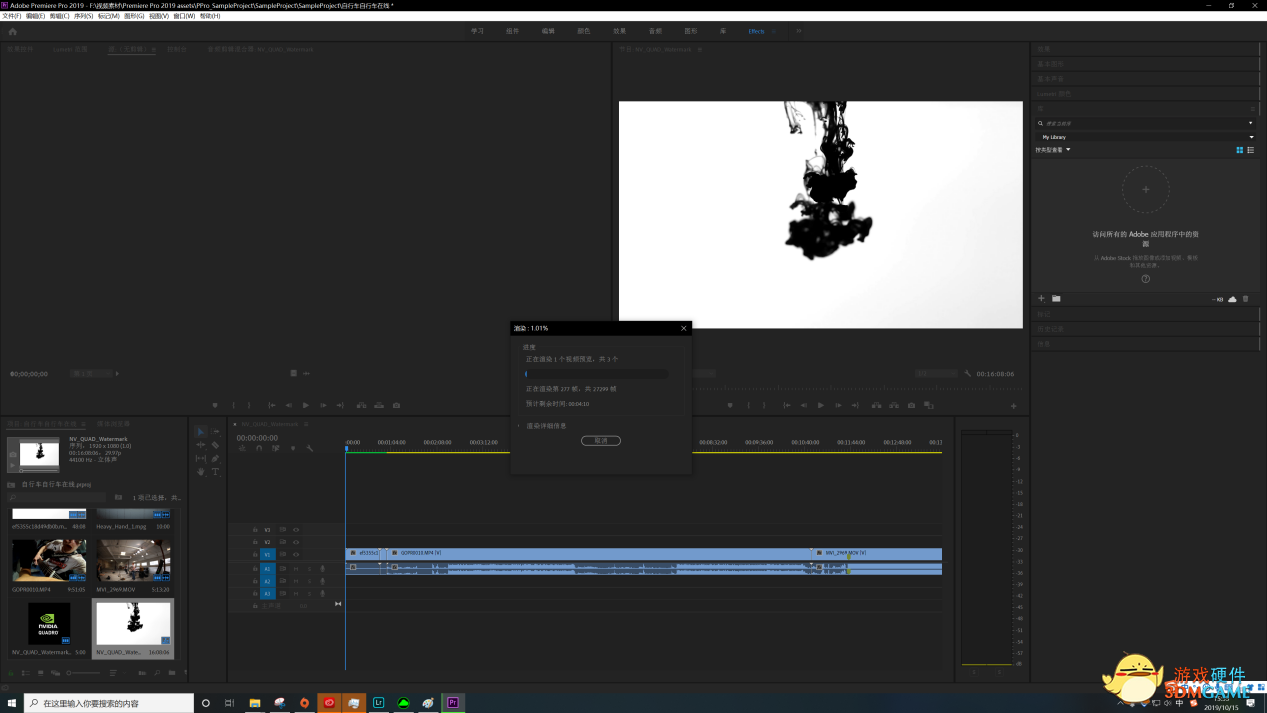1267x713 pixels.
Task: Toggle A3 track targeting button
Action: (267, 594)
